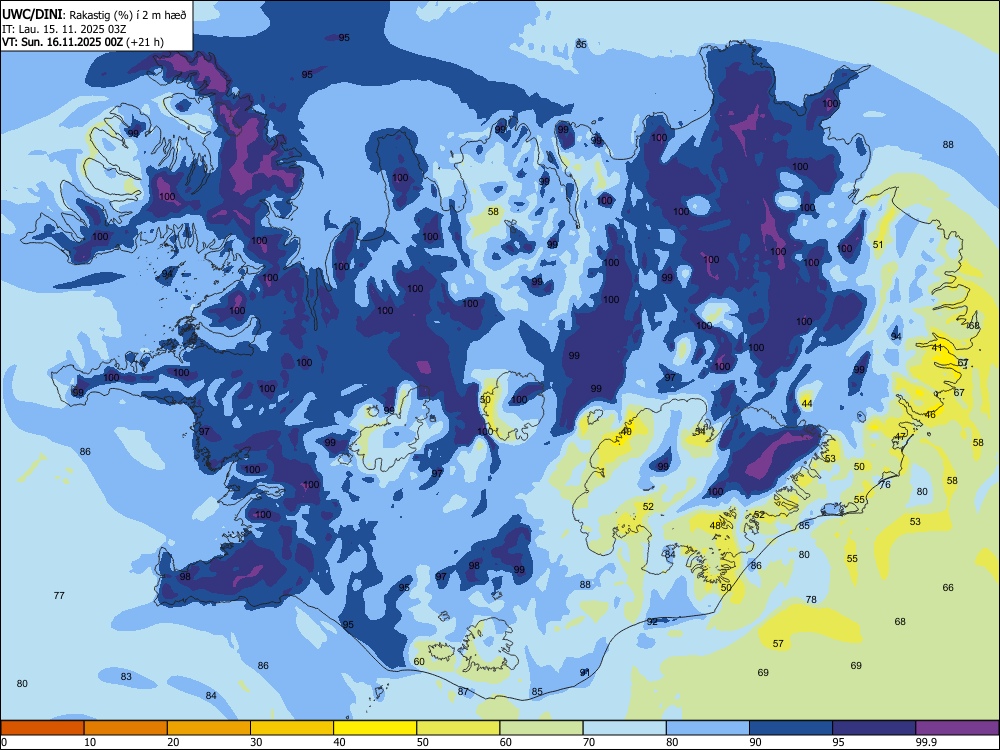Select the 'VT: Sun. 16.11.2025 00Z' line
1000x750 pixels.
click(x=62, y=42)
